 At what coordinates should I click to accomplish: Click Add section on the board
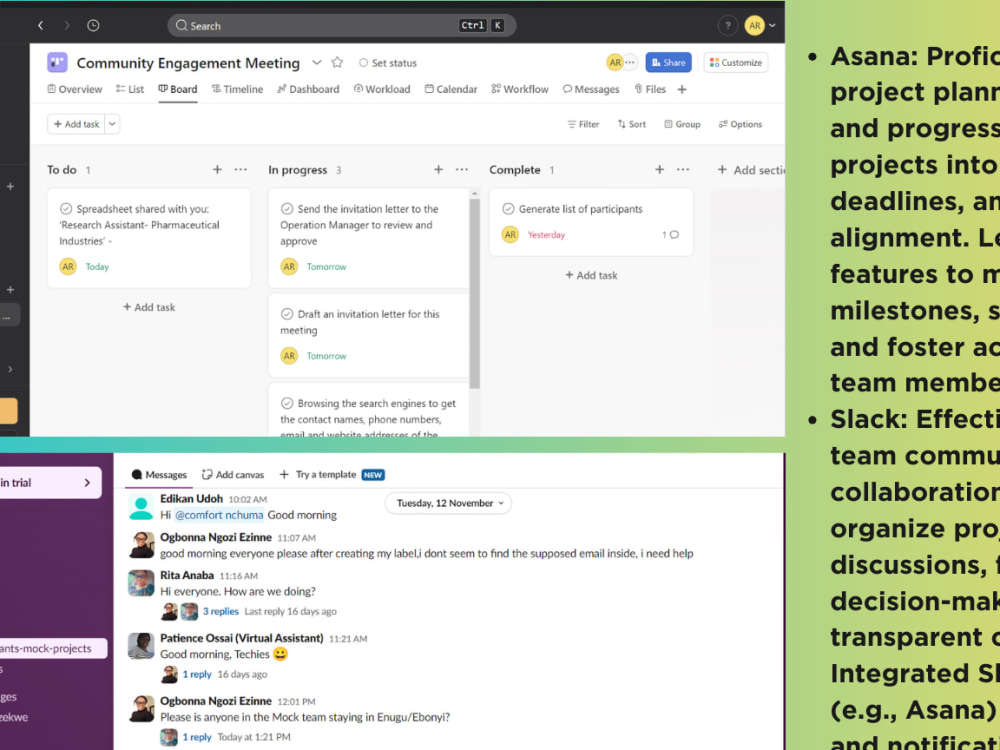tap(751, 170)
